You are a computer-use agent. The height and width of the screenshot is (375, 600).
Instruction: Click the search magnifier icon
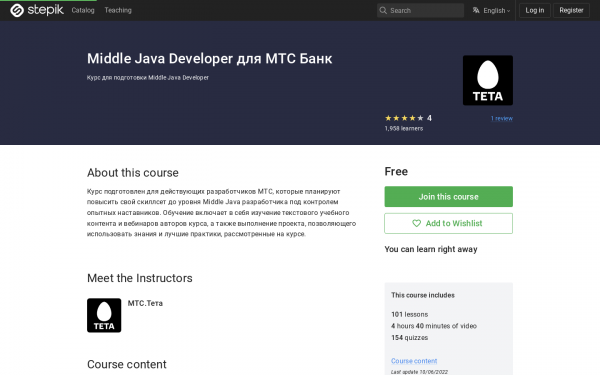point(383,11)
